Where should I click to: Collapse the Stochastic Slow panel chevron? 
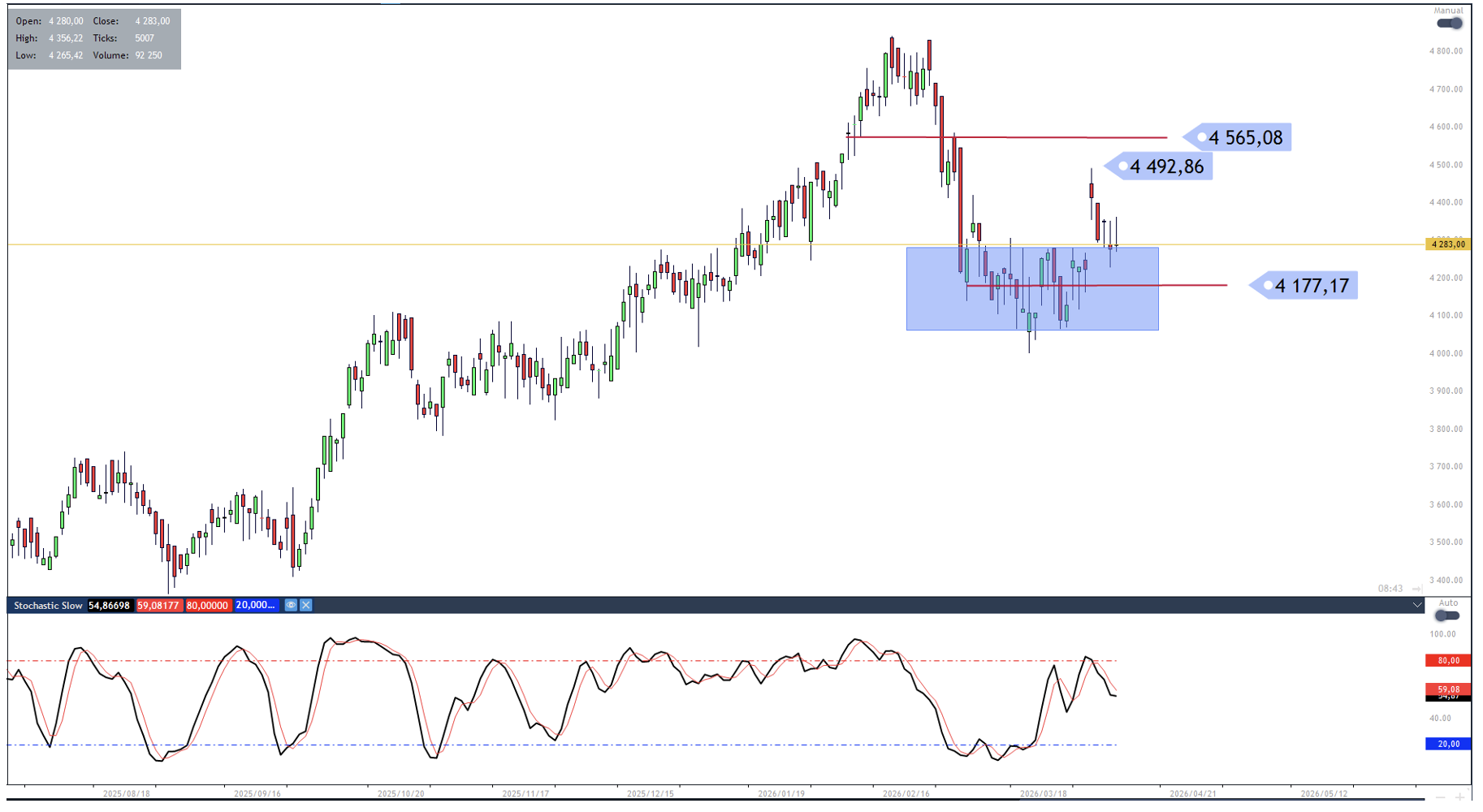[1417, 605]
